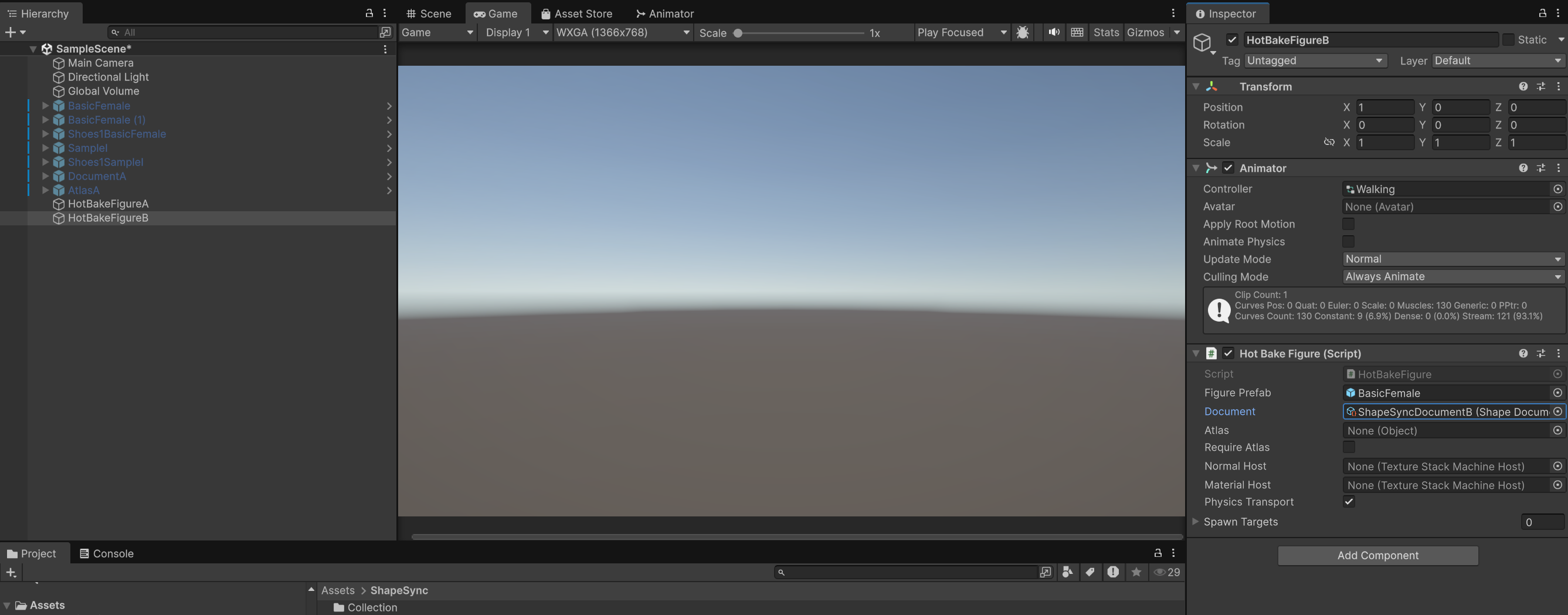Open Transform component presets
This screenshot has width=1568, height=615.
1540,86
